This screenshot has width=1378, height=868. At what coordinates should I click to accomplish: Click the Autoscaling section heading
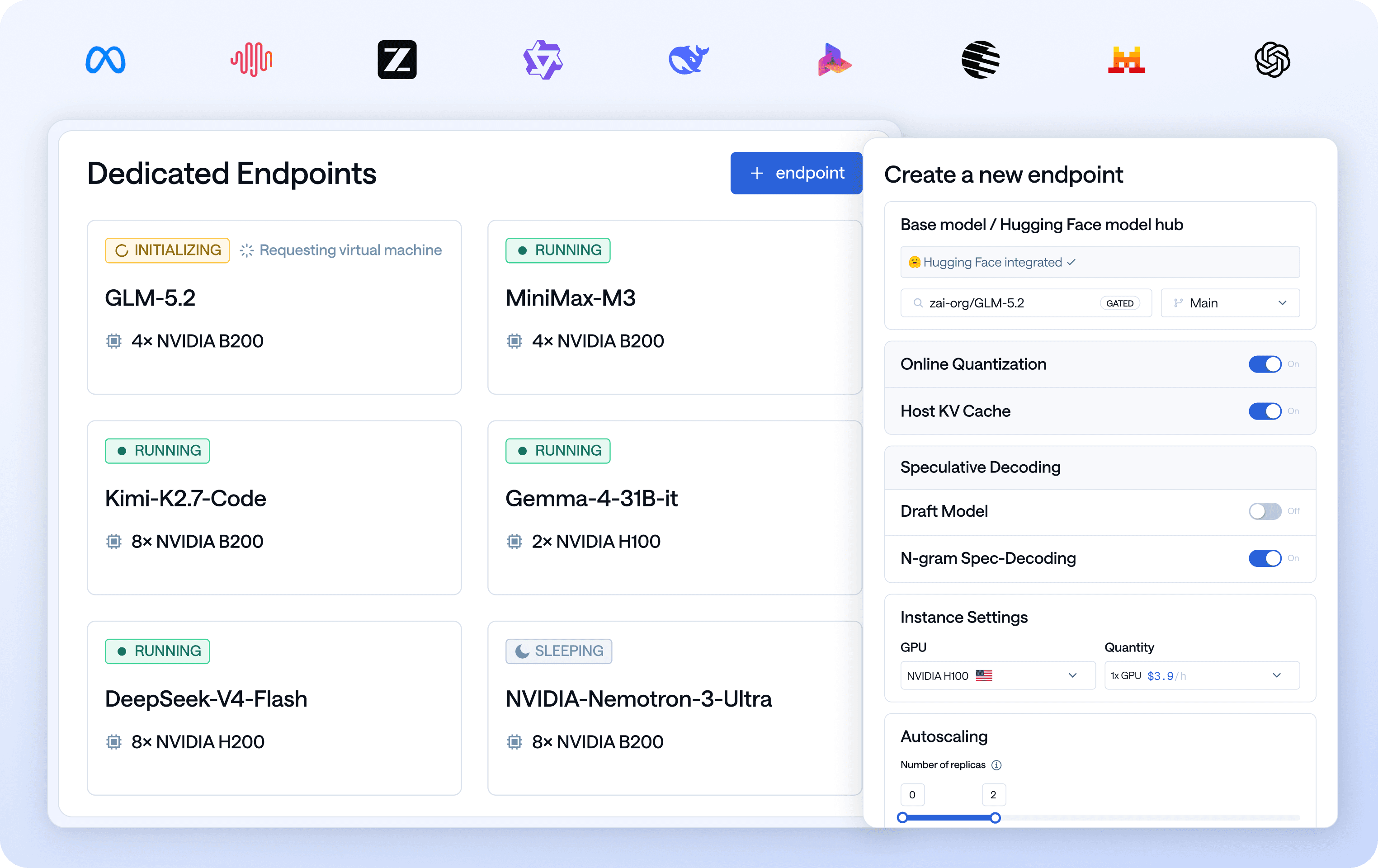(x=944, y=736)
